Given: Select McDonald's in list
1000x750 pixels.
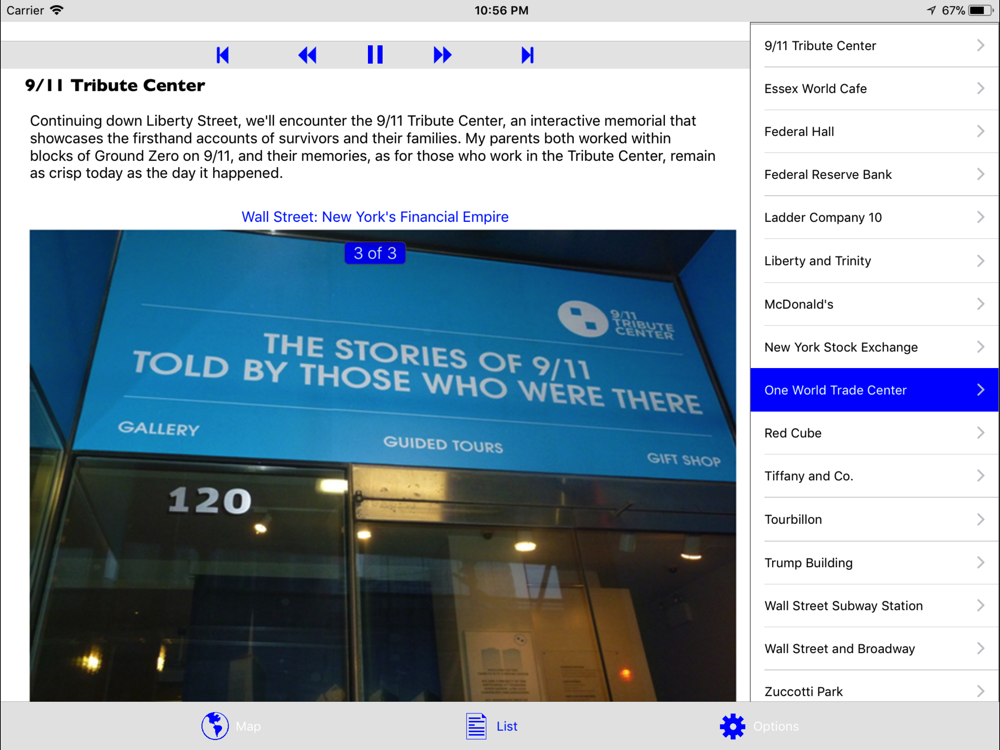Looking at the screenshot, I should click(x=875, y=304).
